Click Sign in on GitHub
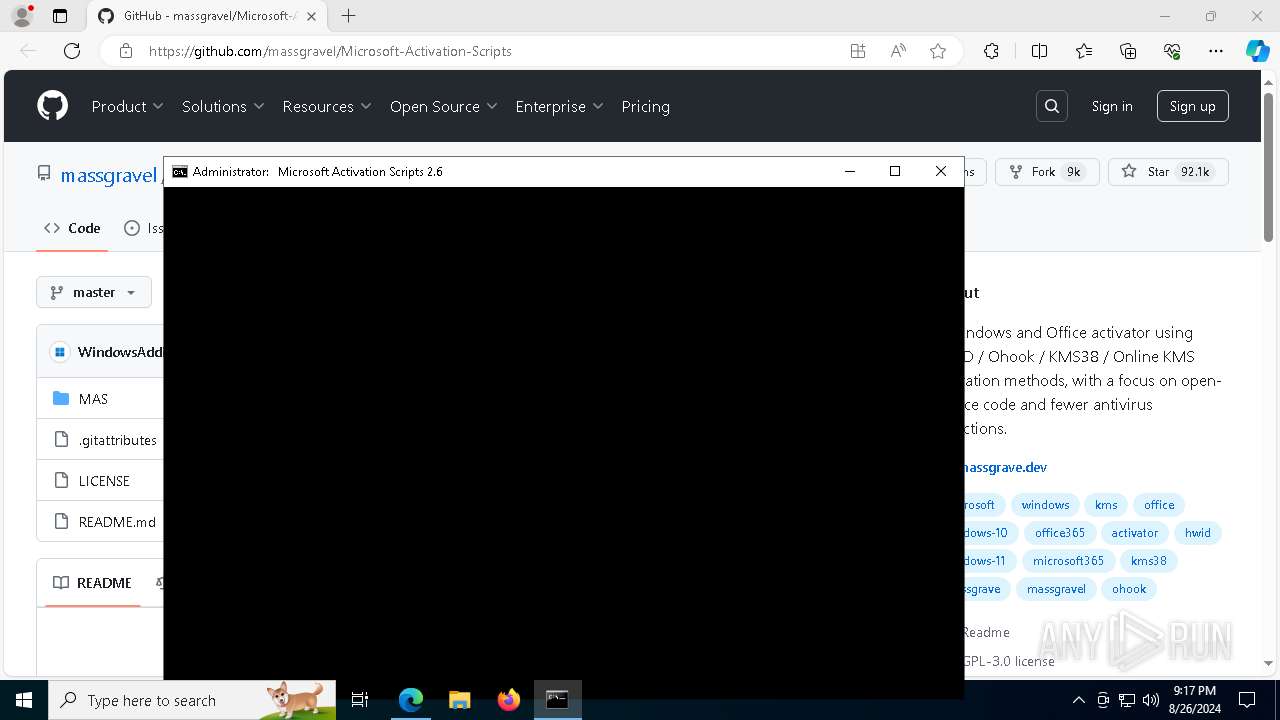Screen dimensions: 1280x720 pyautogui.click(x=1112, y=106)
